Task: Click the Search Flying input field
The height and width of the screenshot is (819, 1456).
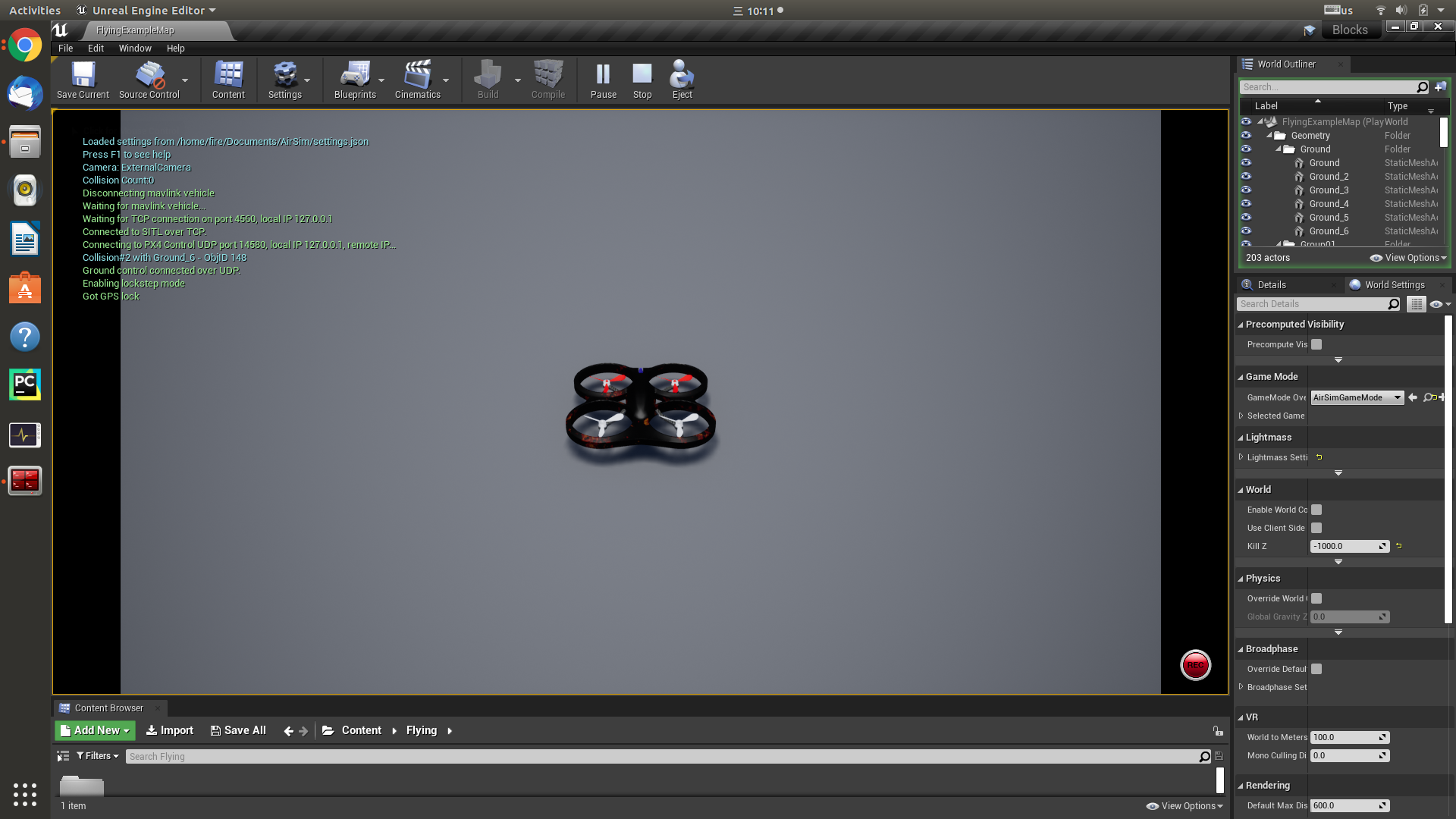Action: coord(661,756)
